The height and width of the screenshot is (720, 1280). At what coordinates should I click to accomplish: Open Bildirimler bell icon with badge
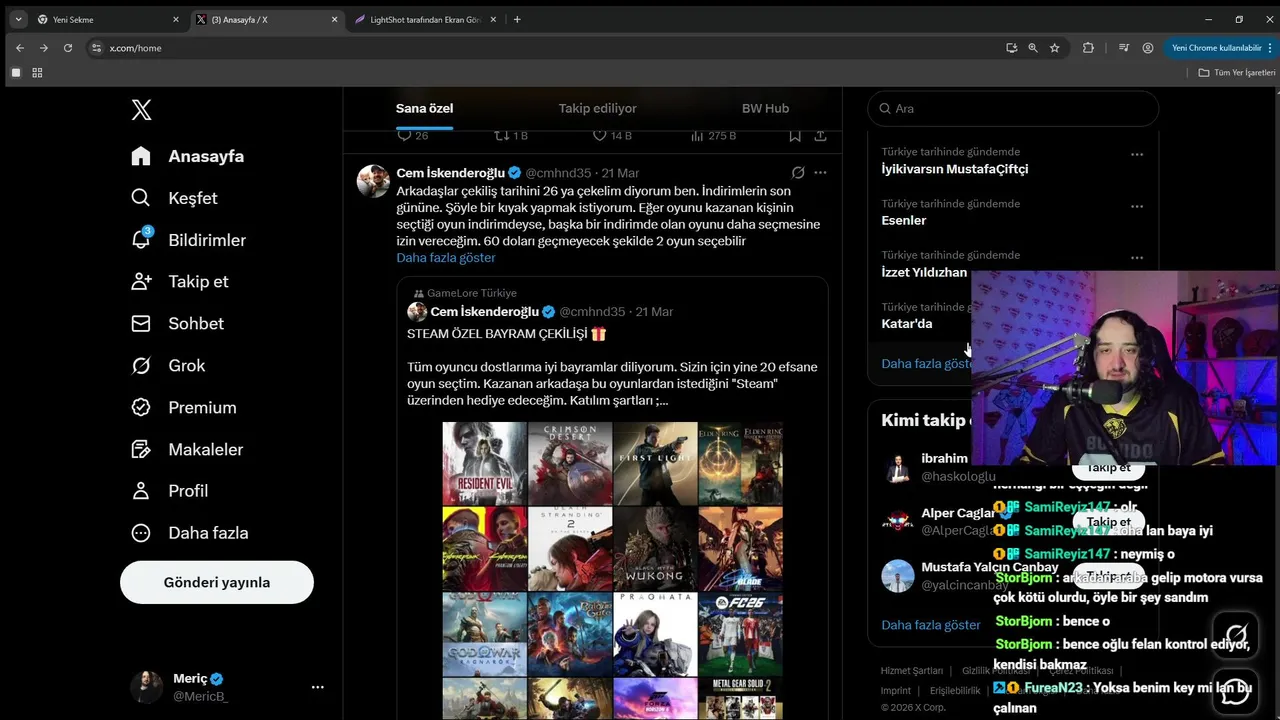click(x=141, y=239)
